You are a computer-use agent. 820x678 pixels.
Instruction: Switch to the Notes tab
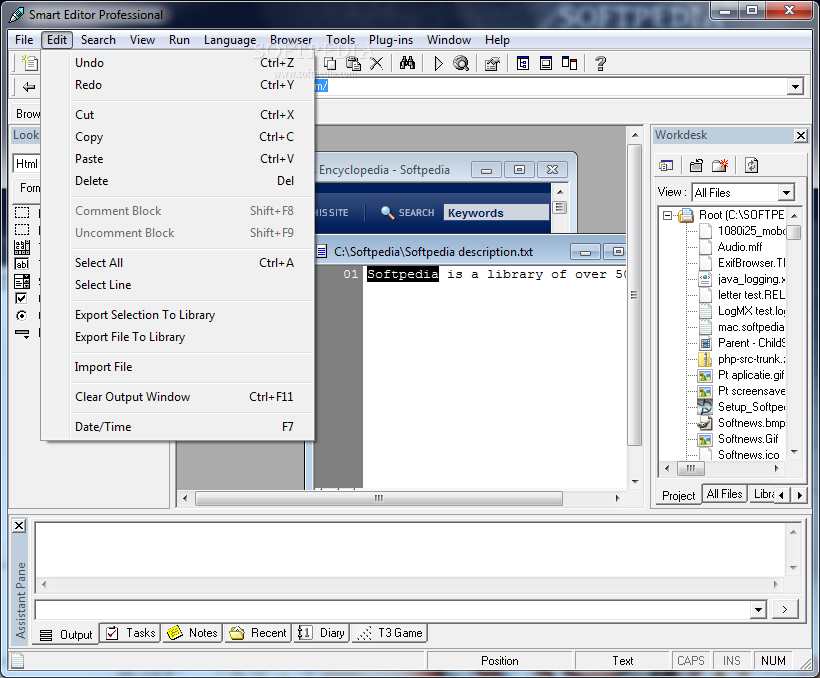(192, 633)
